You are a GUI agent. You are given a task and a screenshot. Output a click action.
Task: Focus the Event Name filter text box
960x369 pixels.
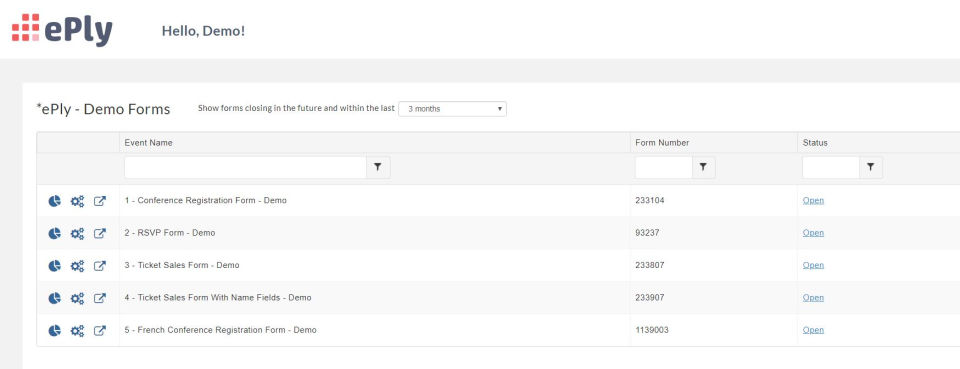pyautogui.click(x=246, y=167)
